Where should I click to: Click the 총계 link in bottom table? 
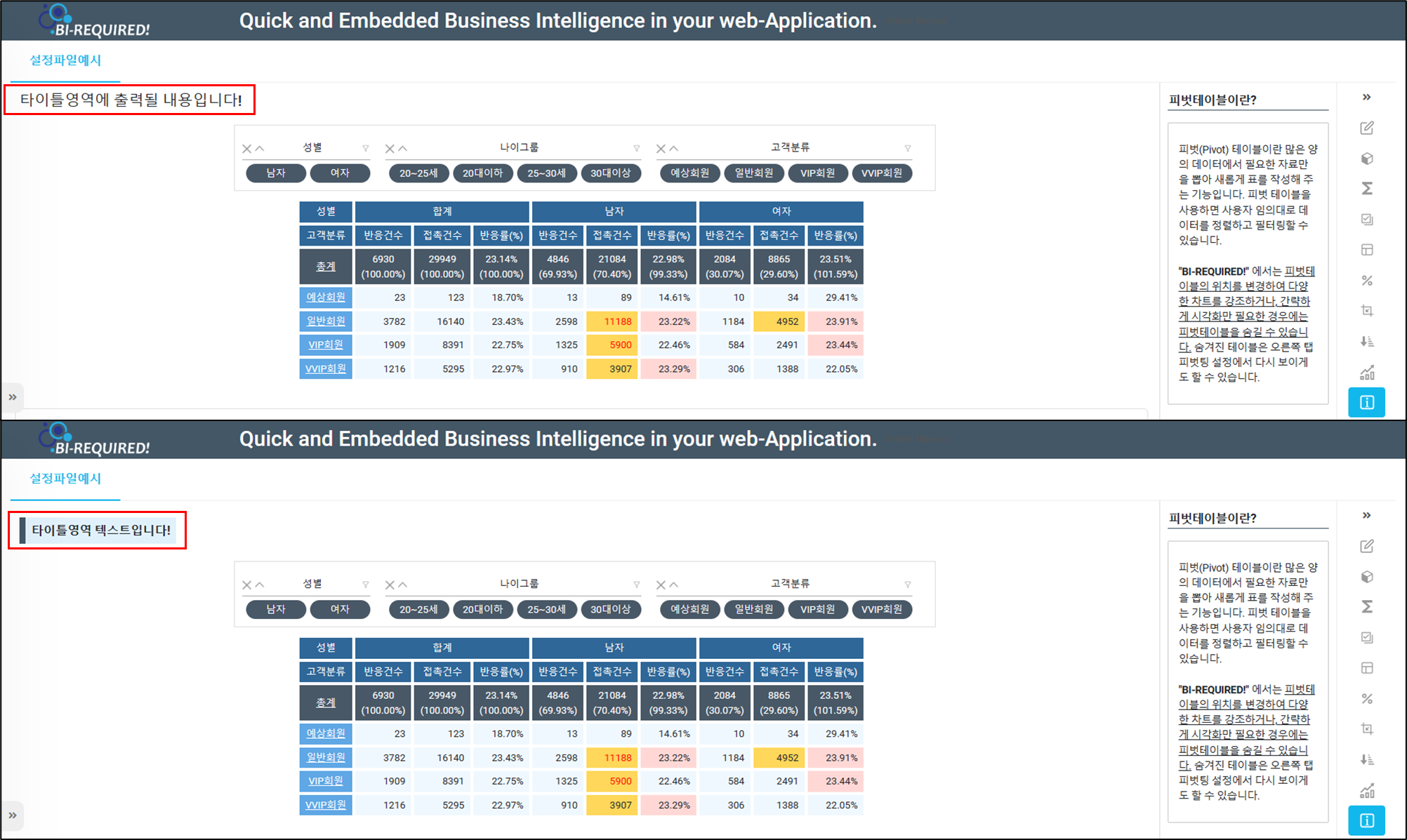[326, 702]
